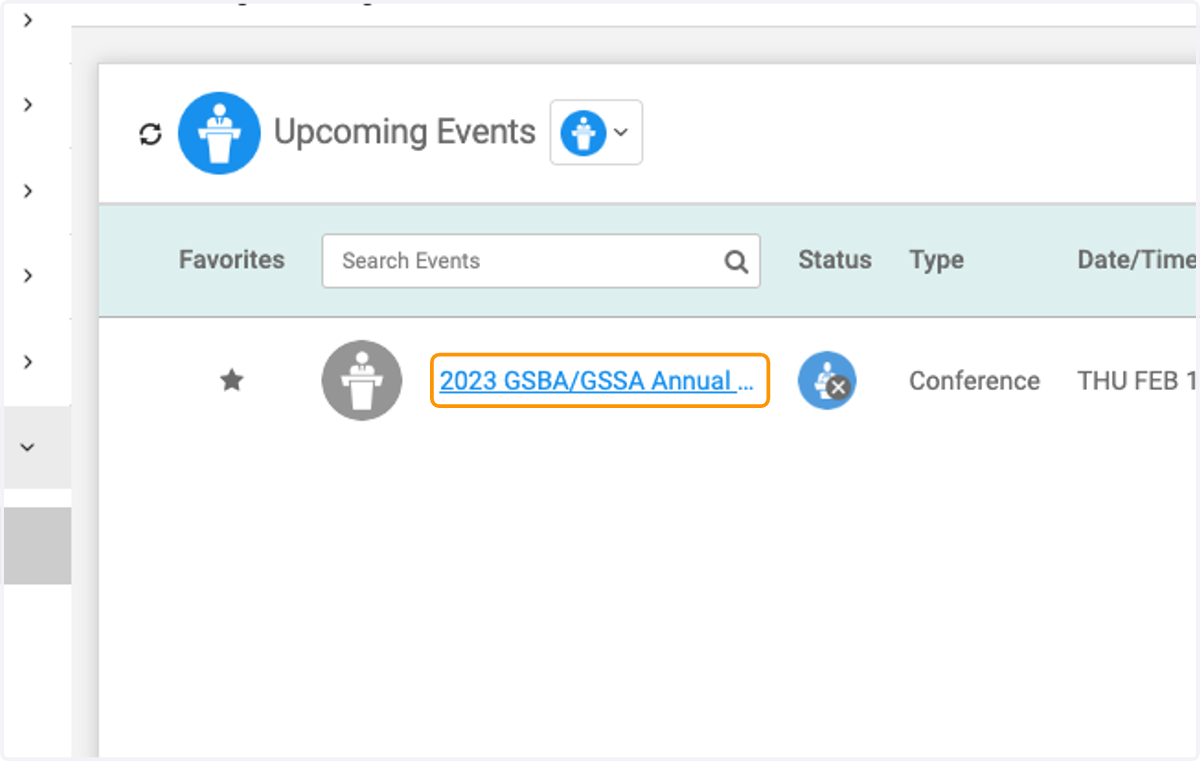This screenshot has height=761, width=1200.
Task: Click the Type column header
Action: point(937,260)
